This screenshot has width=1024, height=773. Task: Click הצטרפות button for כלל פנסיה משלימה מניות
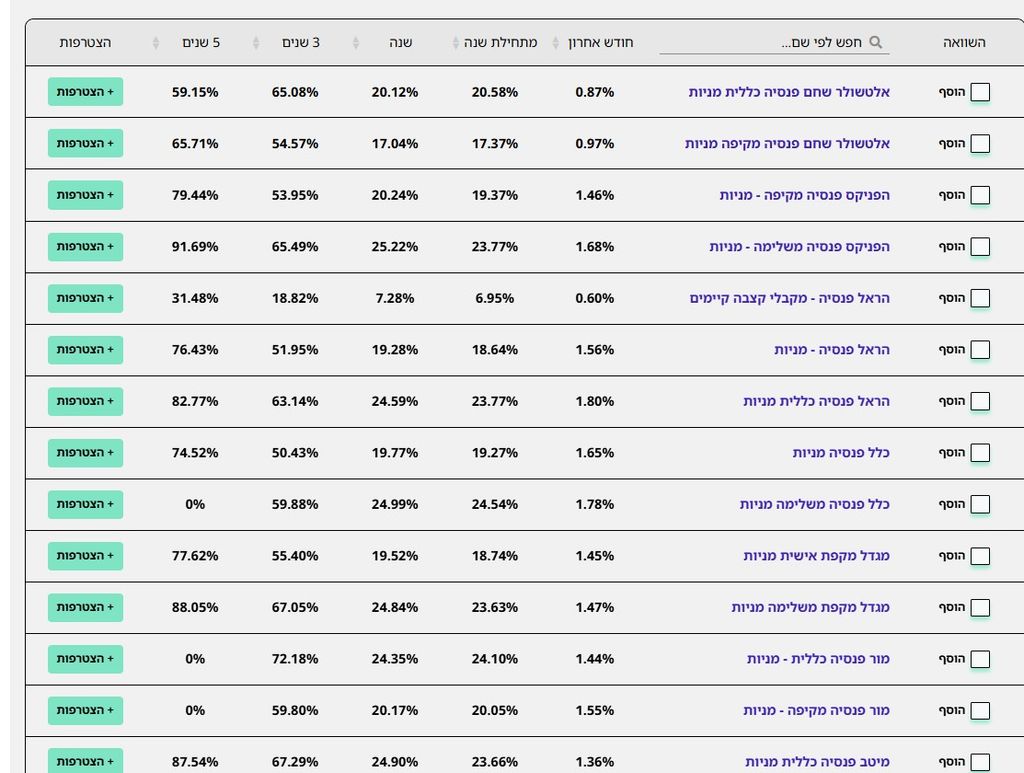pos(86,505)
